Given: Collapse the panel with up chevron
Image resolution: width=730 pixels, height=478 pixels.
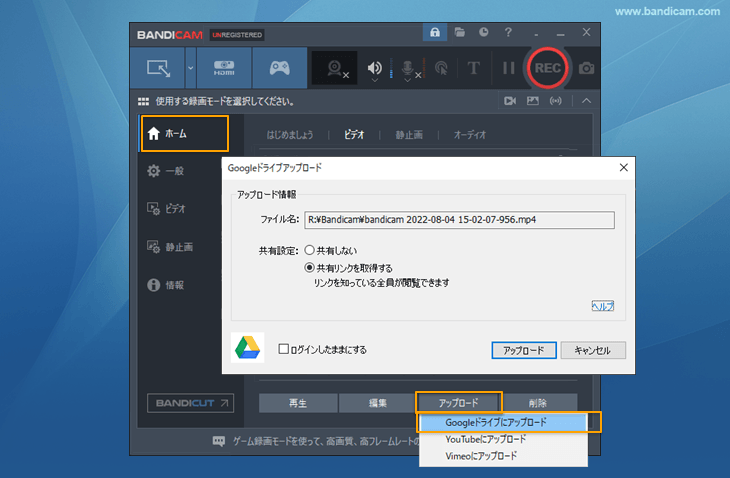Looking at the screenshot, I should coord(587,101).
